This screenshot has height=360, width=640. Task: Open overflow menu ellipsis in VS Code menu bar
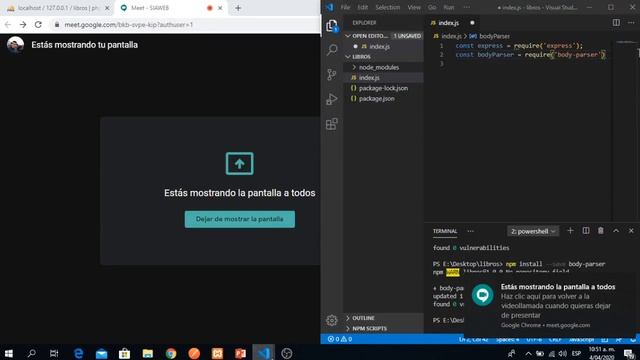click(467, 7)
